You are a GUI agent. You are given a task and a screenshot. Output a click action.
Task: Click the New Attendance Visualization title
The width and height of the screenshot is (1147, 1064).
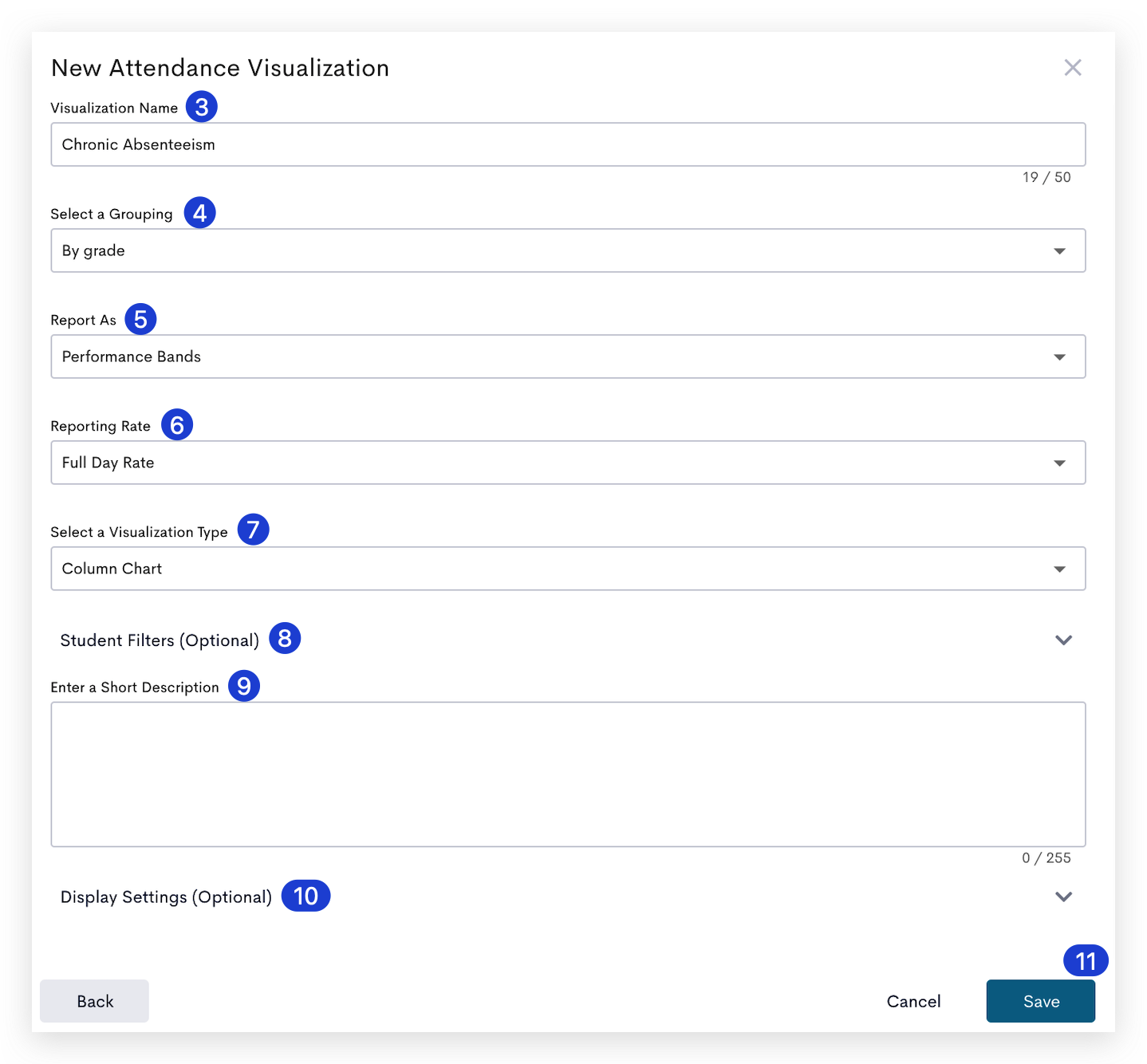(220, 68)
